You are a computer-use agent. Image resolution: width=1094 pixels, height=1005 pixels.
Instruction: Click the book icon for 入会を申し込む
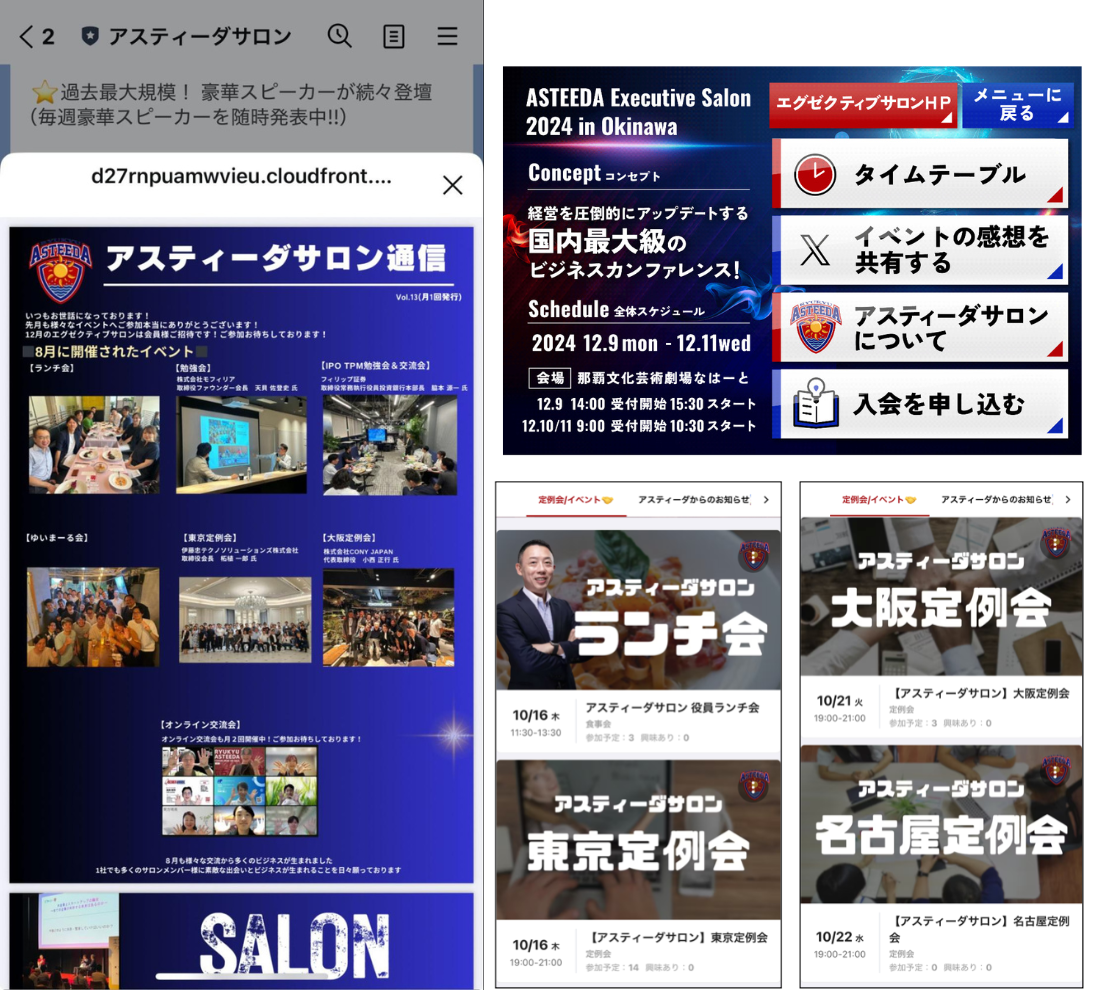click(x=815, y=404)
